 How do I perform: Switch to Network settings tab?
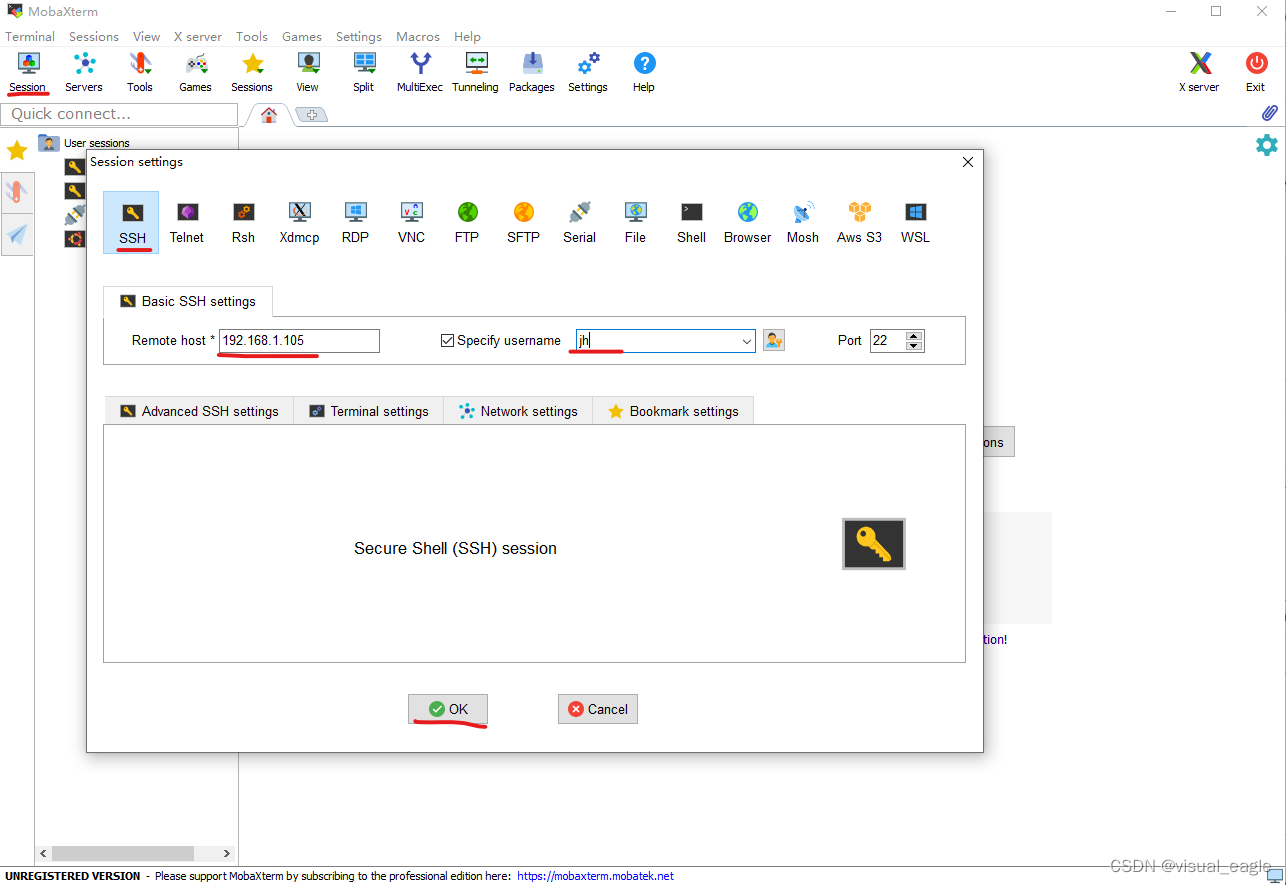click(x=518, y=411)
